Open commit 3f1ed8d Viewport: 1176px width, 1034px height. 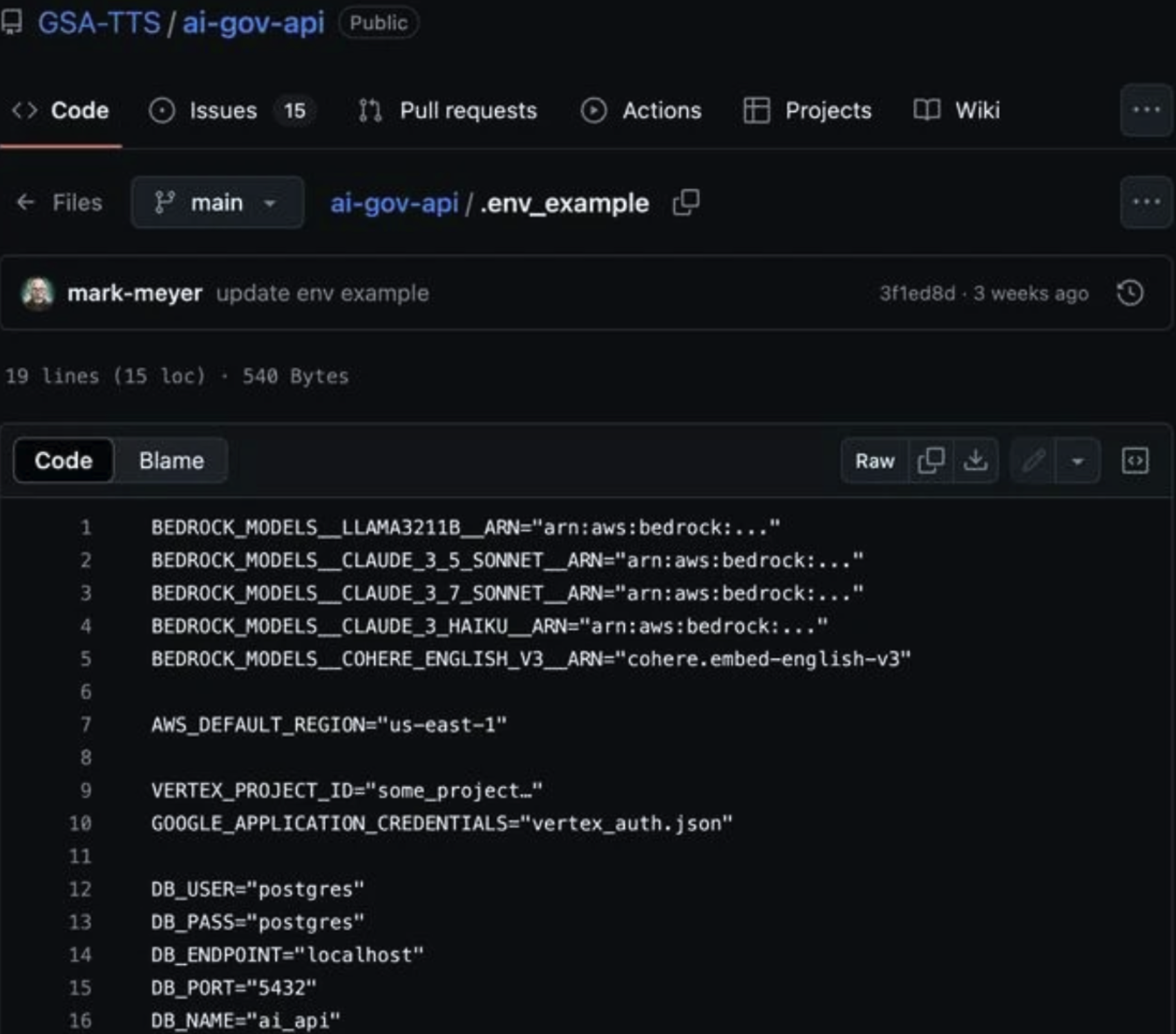pyautogui.click(x=917, y=293)
